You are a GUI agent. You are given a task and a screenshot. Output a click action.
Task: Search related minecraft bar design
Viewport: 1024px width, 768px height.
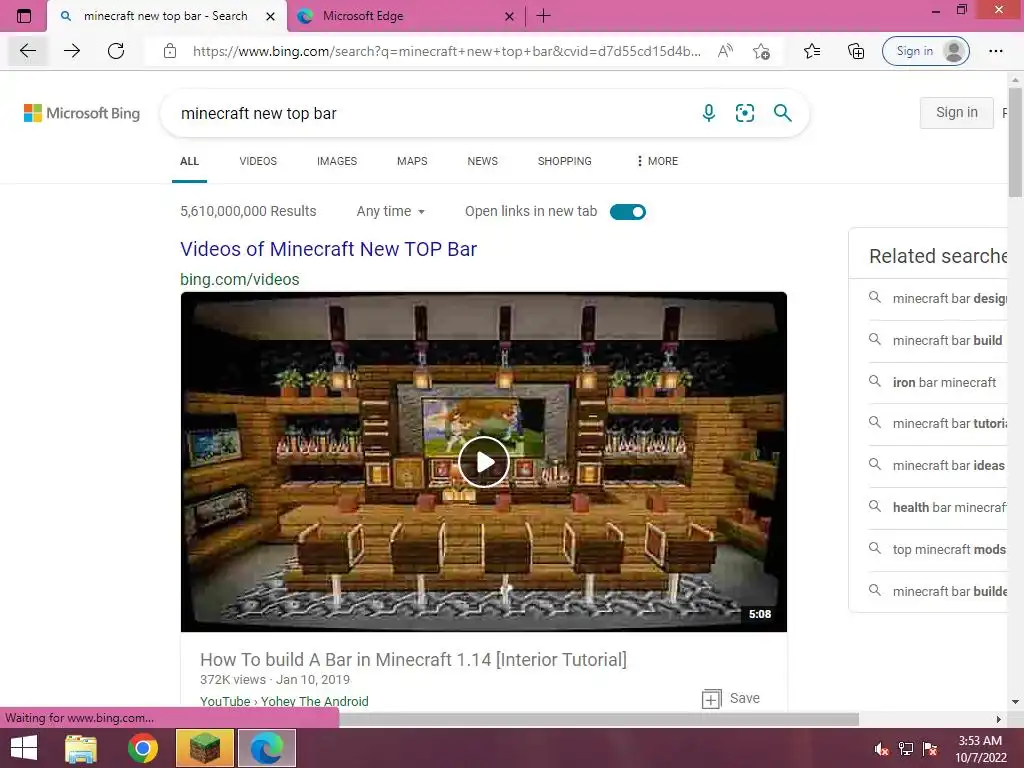tap(938, 298)
